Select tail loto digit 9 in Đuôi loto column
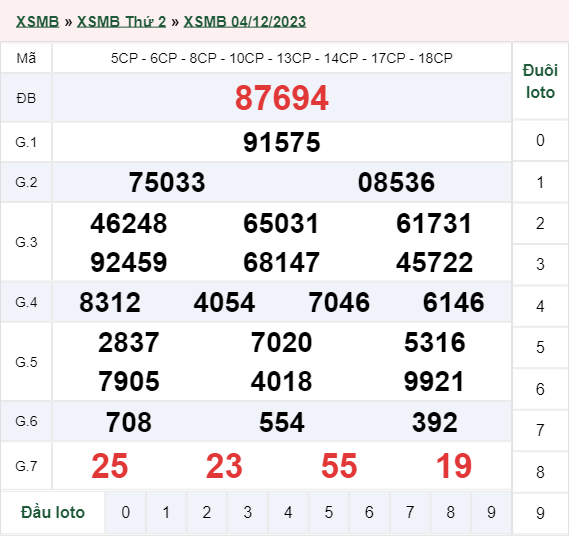Viewport: 569px width, 536px height. click(x=540, y=513)
